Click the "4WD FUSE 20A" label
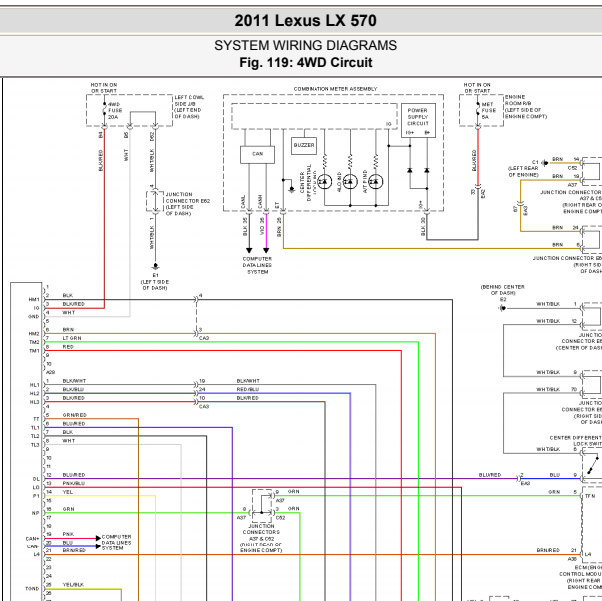Image resolution: width=602 pixels, height=601 pixels. [x=115, y=111]
